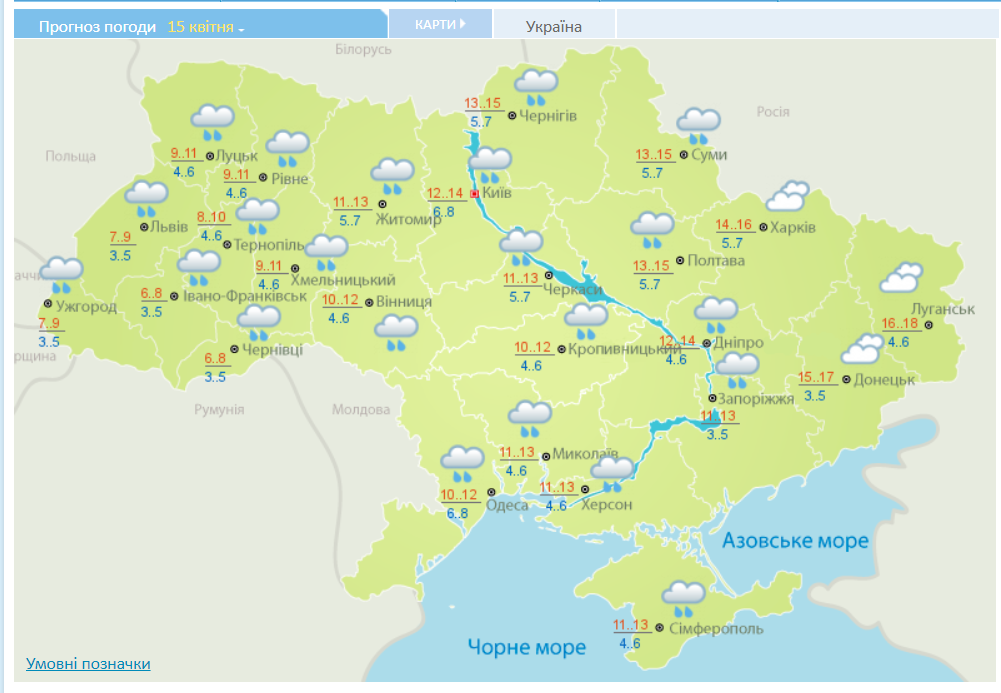The image size is (1001, 693).
Task: Click Тернопіль day temperature 8..10
Action: tap(211, 217)
